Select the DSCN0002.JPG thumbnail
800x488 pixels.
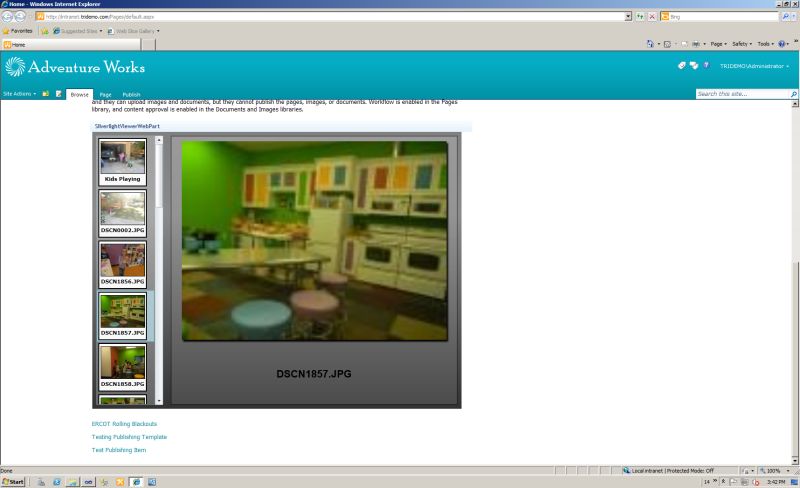pos(122,213)
